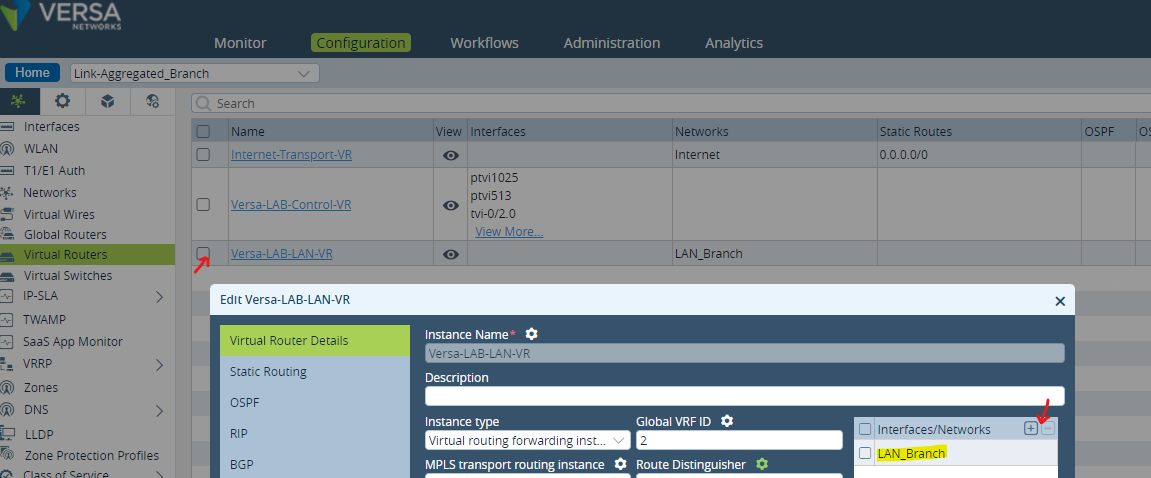
Task: Open Internet-Transport-VR link
Action: [x=291, y=155]
